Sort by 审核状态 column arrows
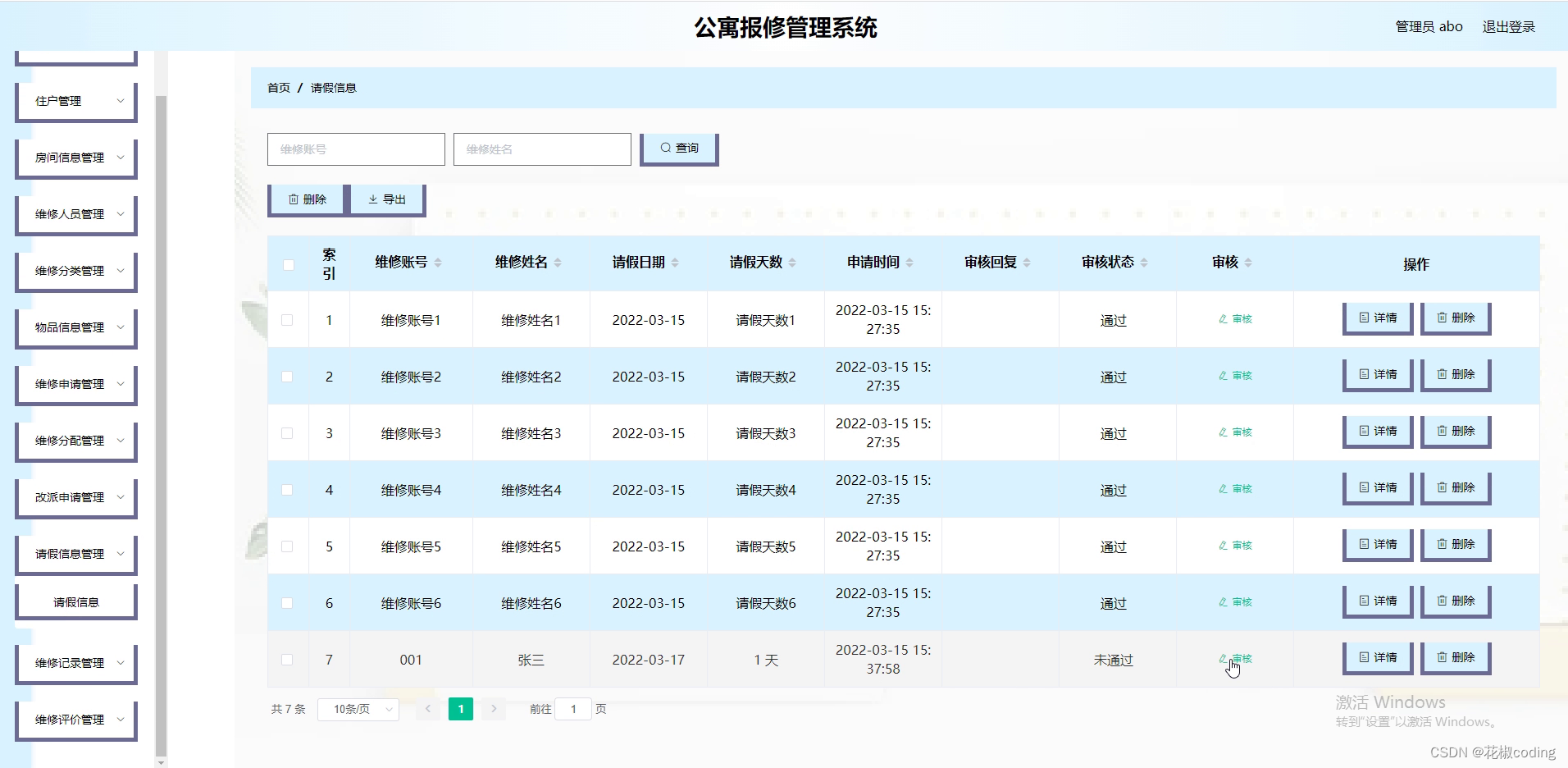Viewport: 1568px width, 768px height. tap(1144, 263)
